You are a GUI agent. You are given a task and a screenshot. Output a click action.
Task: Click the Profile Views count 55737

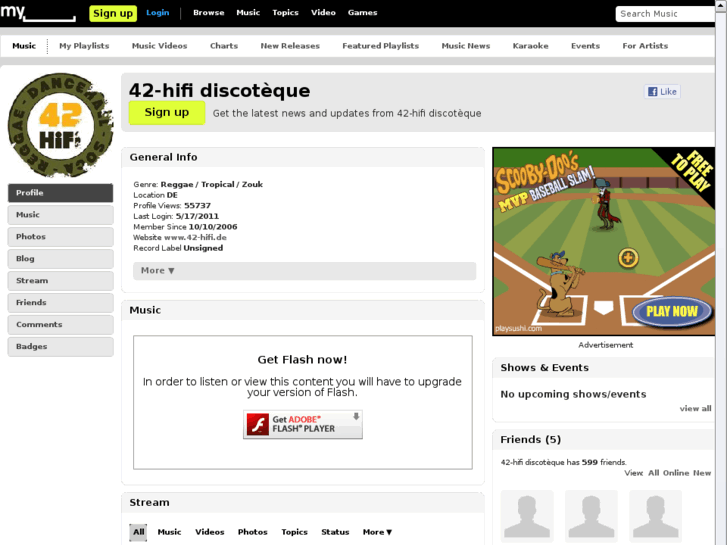(198, 205)
